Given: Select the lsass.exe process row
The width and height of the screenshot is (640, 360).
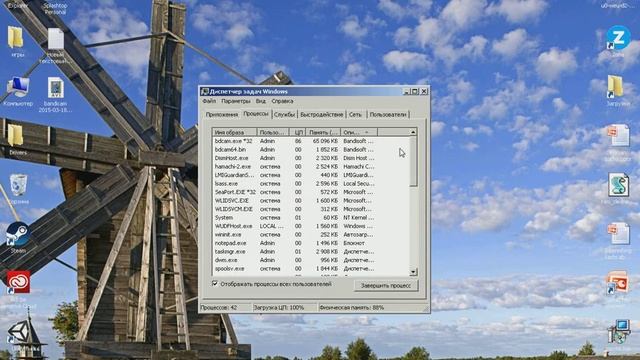Looking at the screenshot, I should (311, 184).
